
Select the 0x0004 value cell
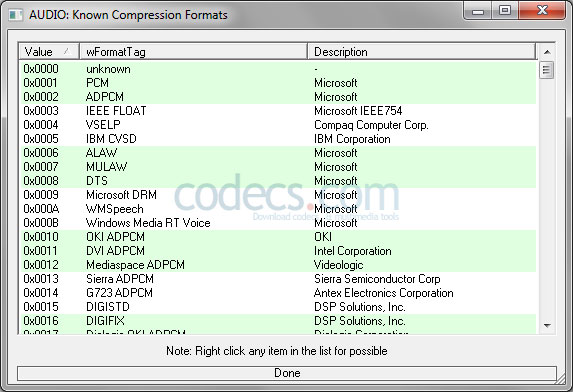41,125
